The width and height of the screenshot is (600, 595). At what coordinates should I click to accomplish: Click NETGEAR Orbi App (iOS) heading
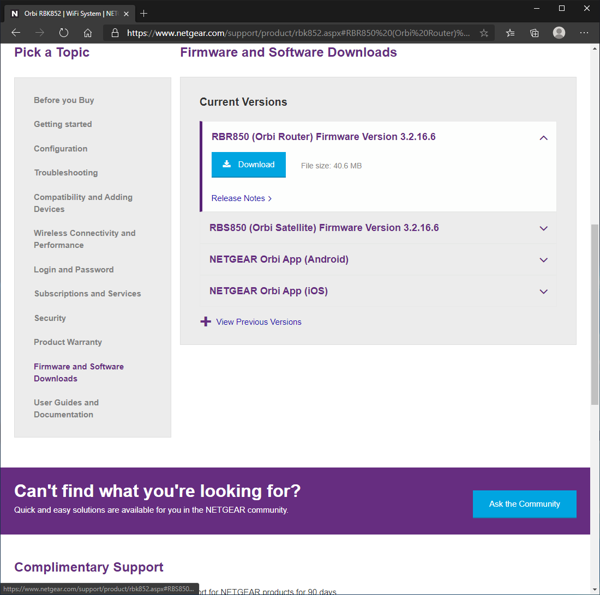click(x=268, y=291)
